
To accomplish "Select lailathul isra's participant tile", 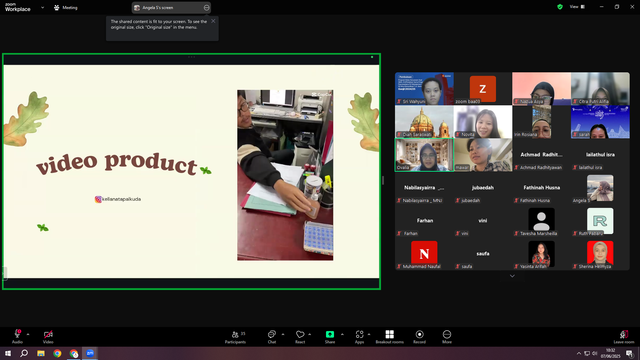I will click(x=600, y=155).
